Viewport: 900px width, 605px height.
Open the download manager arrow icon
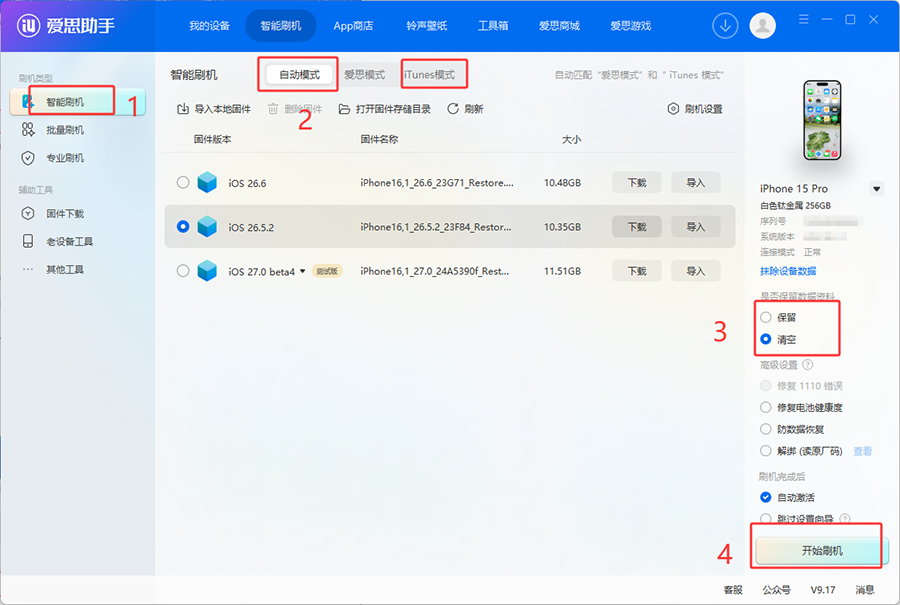tap(725, 26)
